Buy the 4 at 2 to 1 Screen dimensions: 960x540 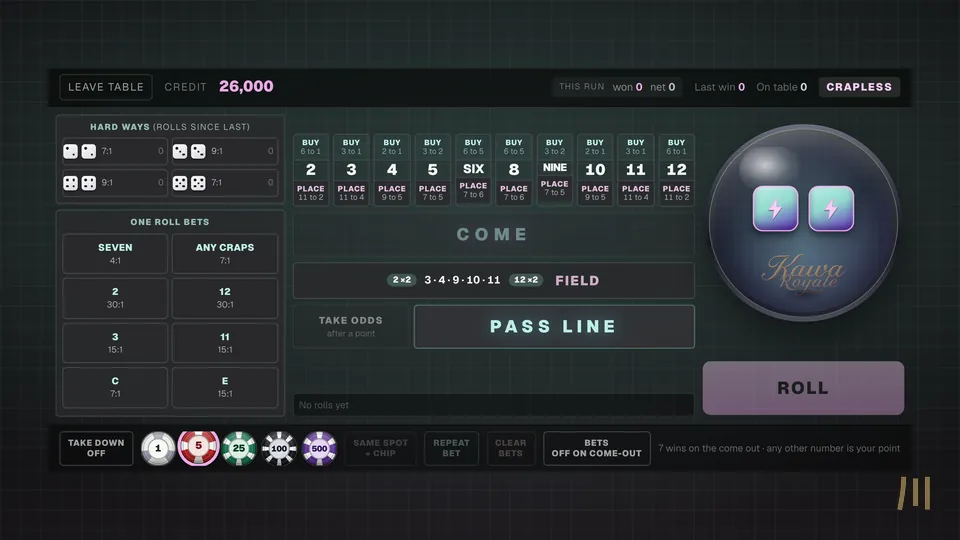coord(392,146)
